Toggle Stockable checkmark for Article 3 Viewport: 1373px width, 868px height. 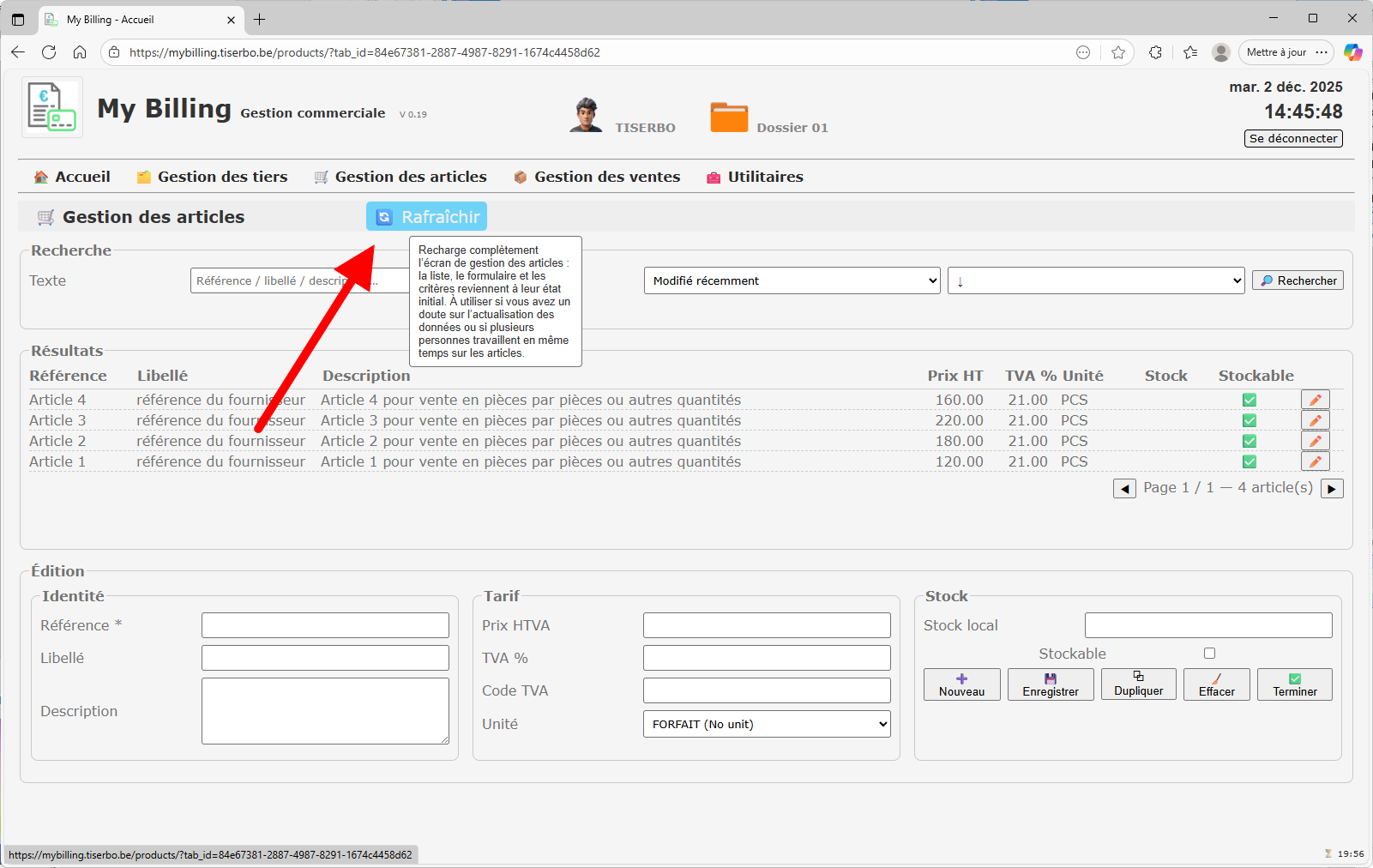click(x=1250, y=420)
